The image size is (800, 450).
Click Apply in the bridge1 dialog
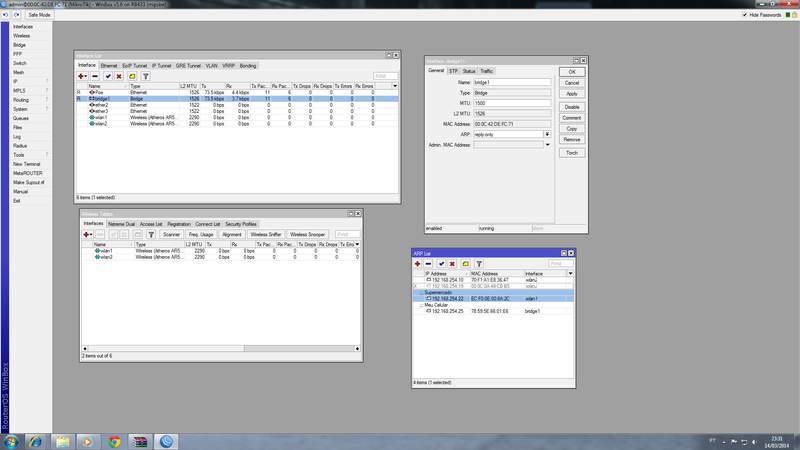572,94
